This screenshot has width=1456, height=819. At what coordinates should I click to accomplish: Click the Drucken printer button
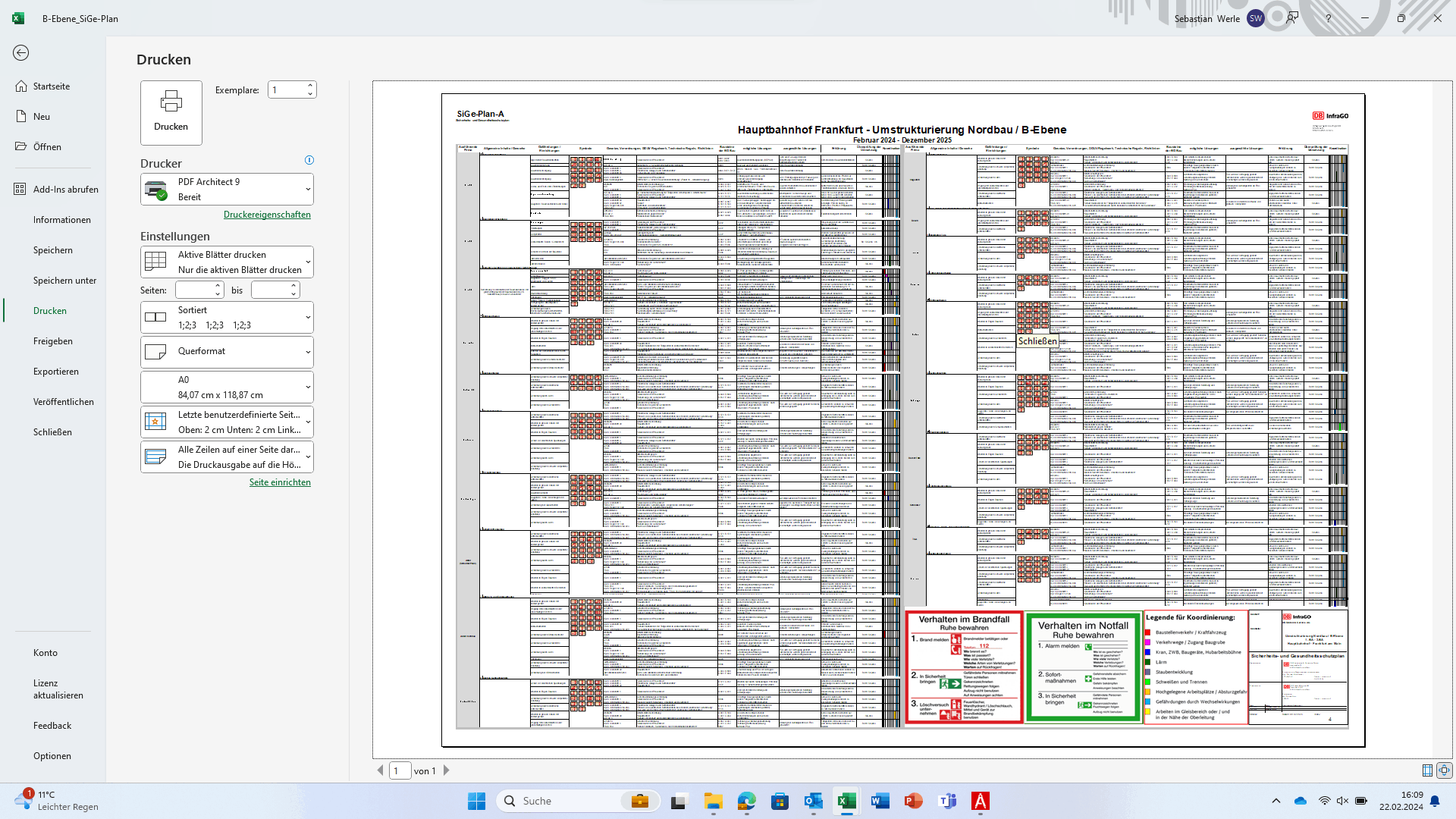tap(171, 112)
